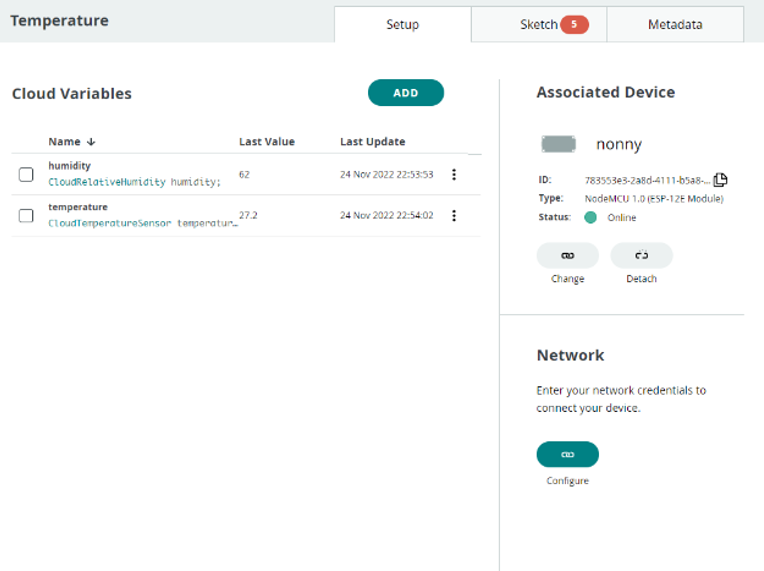Open the three-dot menu for the temperature variable
This screenshot has height=571, width=764.
(x=454, y=215)
